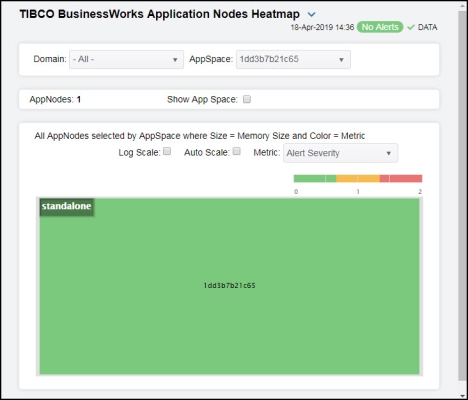Screen dimensions: 468x400
Task: Toggle the Log Scale checkbox
Action: [x=167, y=151]
